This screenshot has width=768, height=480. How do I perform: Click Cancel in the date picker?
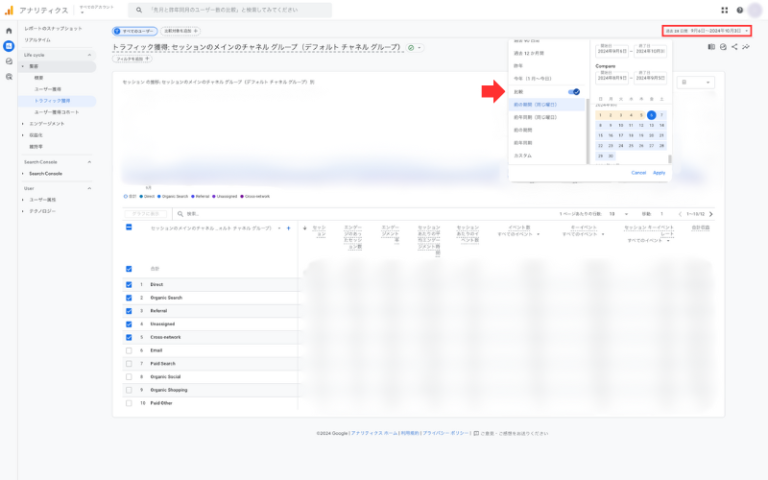click(638, 172)
